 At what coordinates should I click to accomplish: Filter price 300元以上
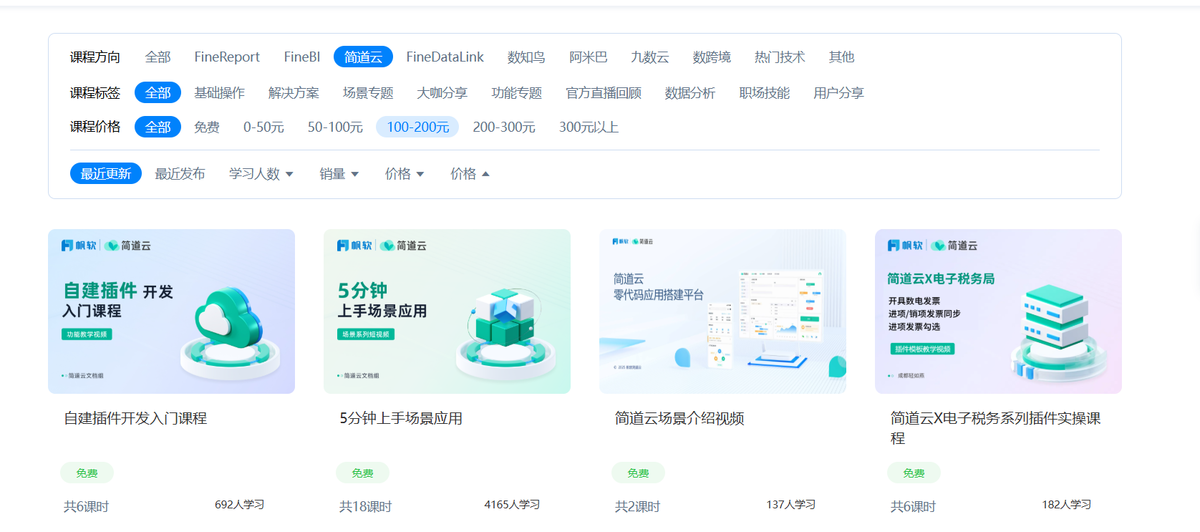[x=589, y=127]
